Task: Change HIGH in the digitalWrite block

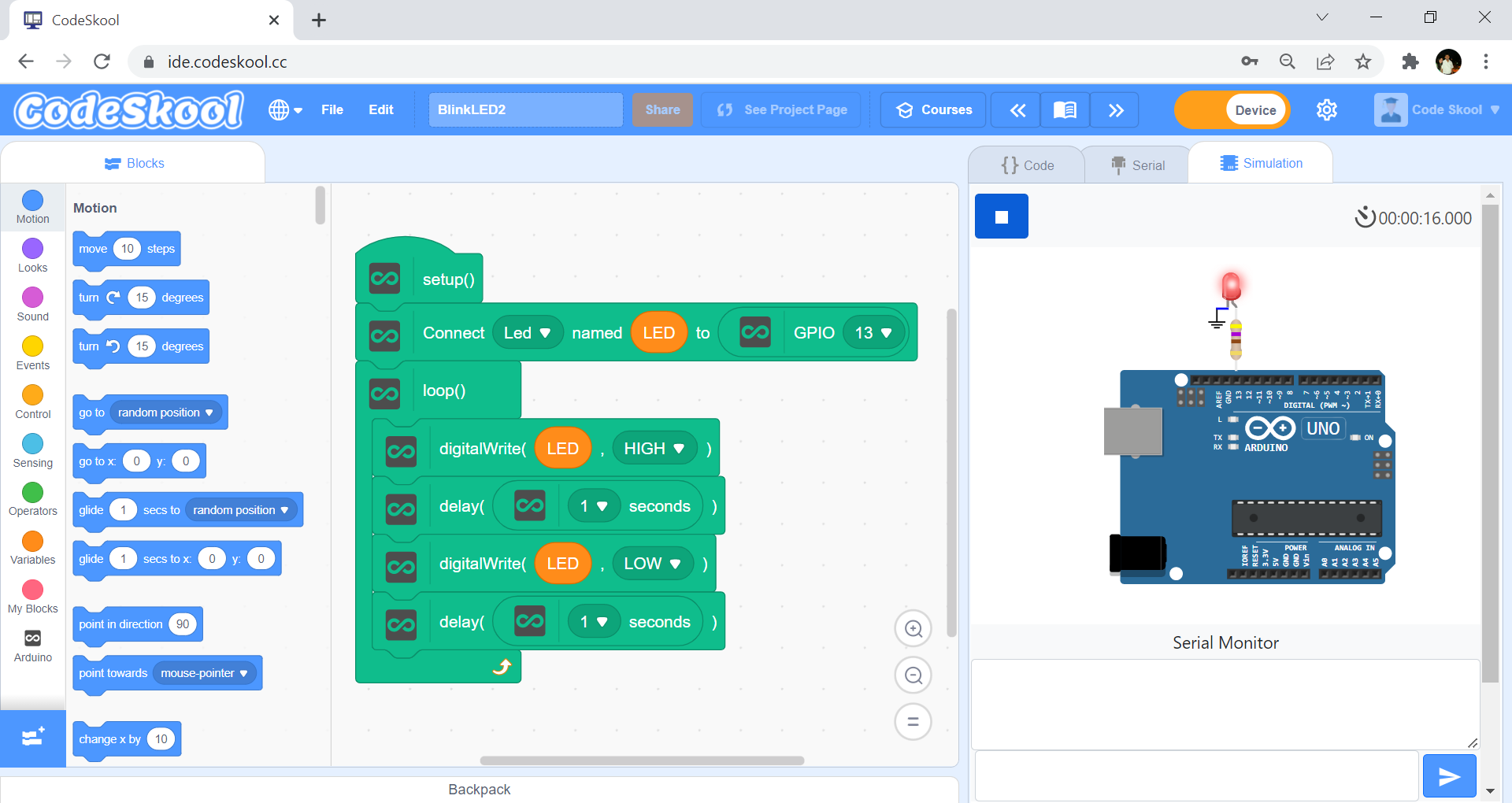Action: [x=654, y=448]
